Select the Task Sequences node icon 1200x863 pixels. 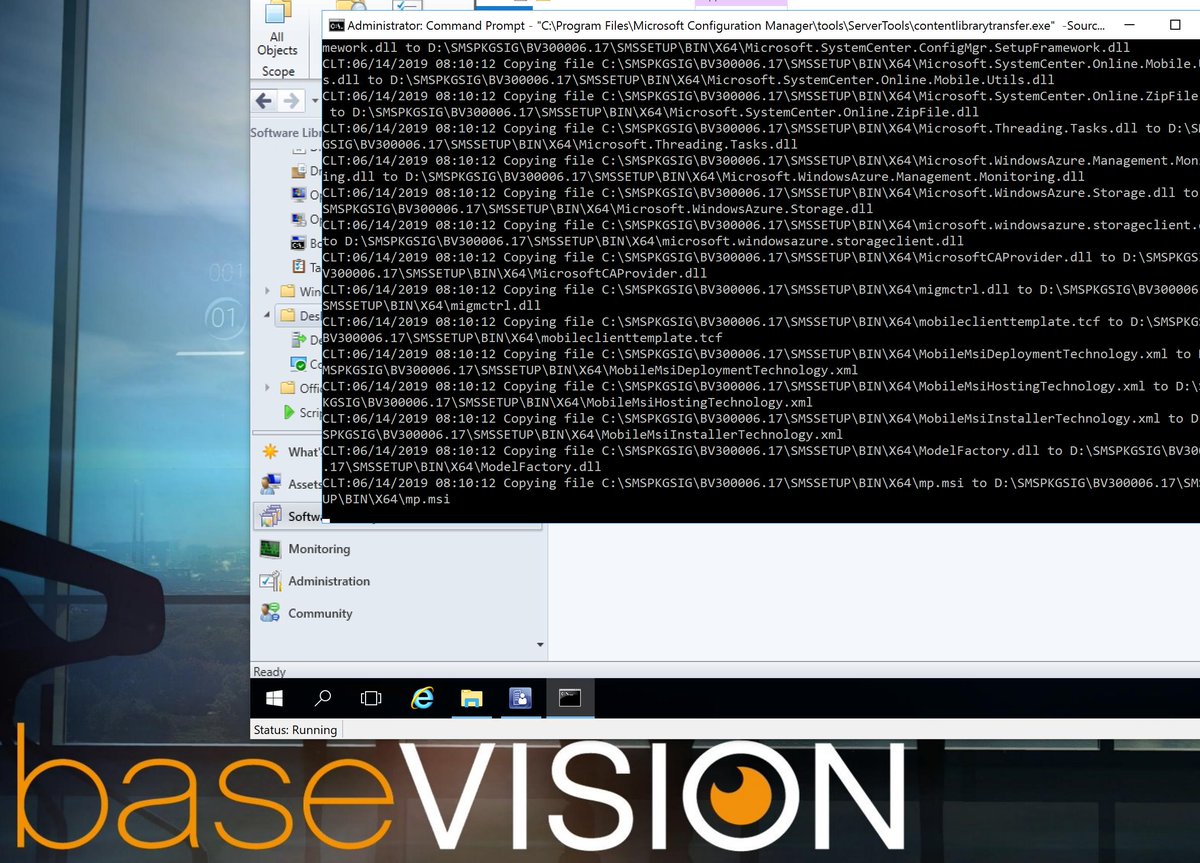click(299, 267)
